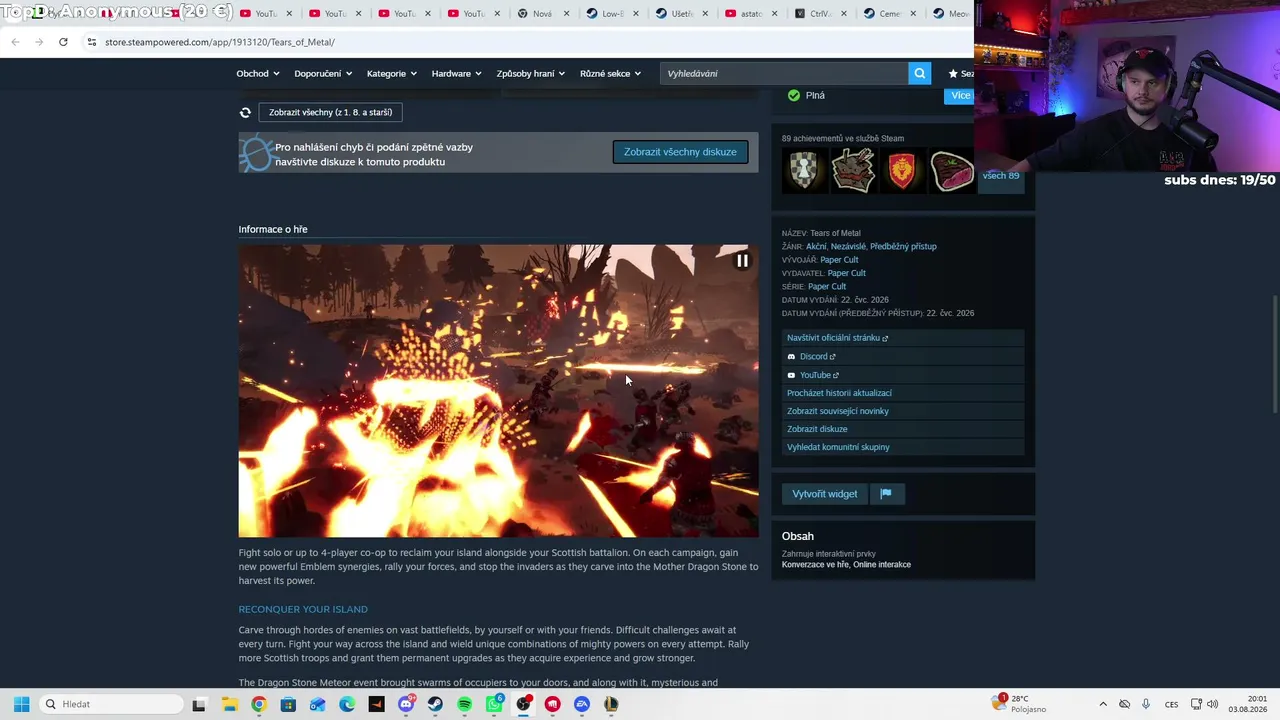Open the Předběžný přístup genre link
This screenshot has height=720, width=1280.
click(903, 246)
